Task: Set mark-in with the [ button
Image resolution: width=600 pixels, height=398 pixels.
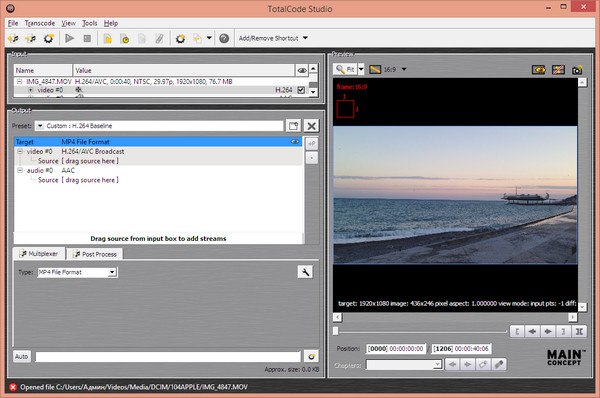Action: [517, 331]
